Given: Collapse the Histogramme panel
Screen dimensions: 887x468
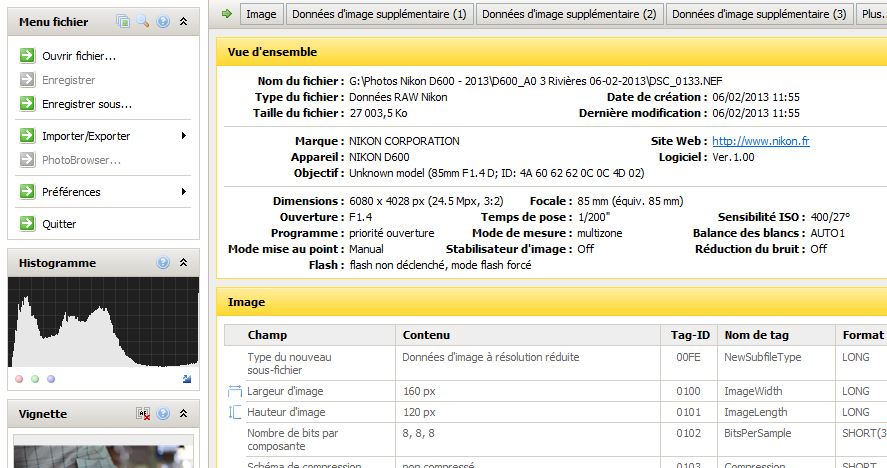Looking at the screenshot, I should click(183, 263).
